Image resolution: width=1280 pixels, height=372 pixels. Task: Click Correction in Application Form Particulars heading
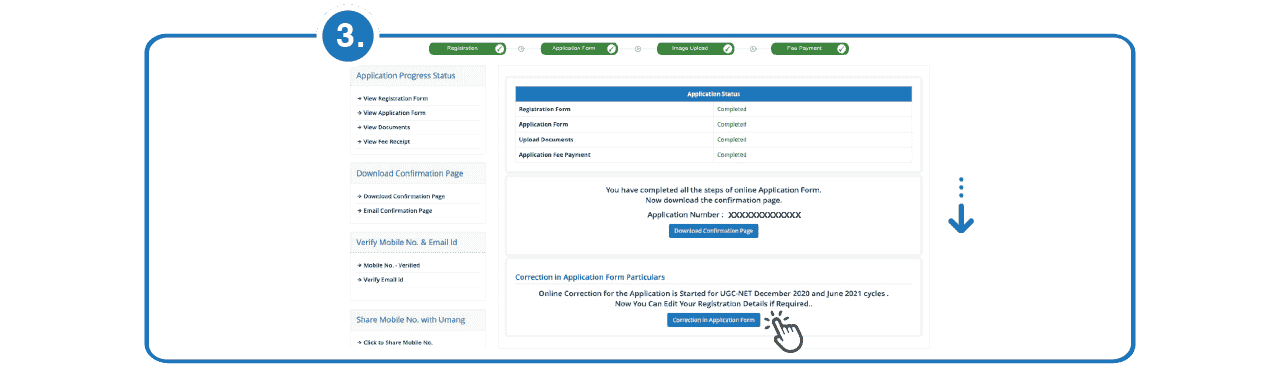click(590, 277)
